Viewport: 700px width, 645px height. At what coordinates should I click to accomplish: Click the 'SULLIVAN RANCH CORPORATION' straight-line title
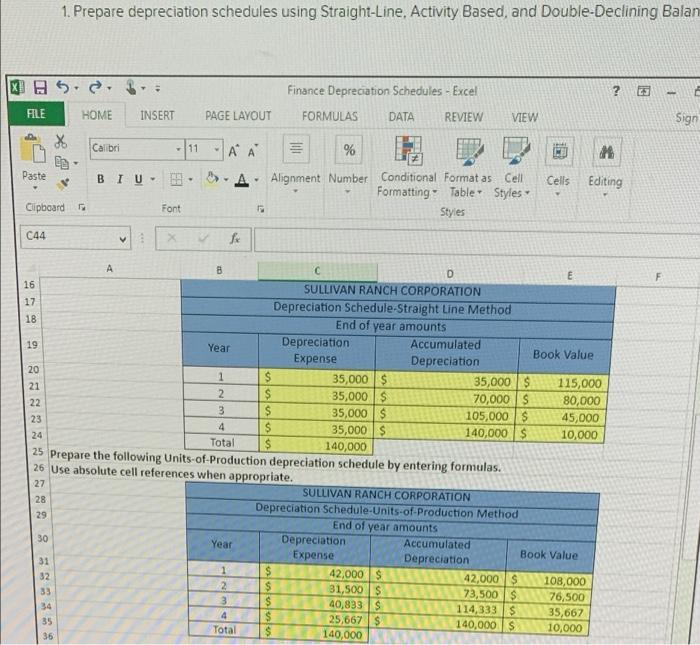pyautogui.click(x=392, y=291)
